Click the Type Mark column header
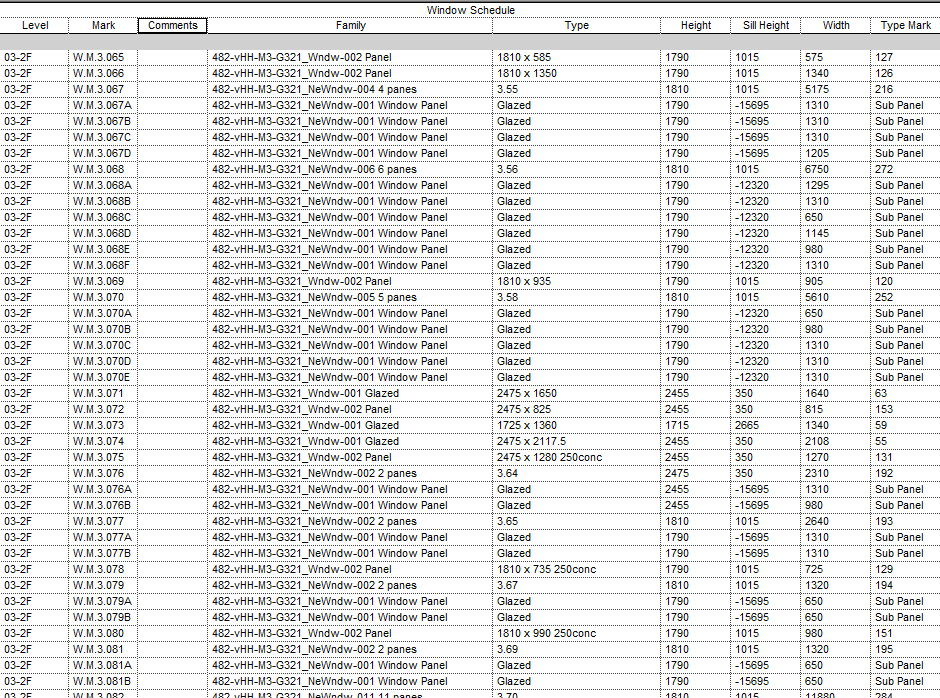 point(905,25)
